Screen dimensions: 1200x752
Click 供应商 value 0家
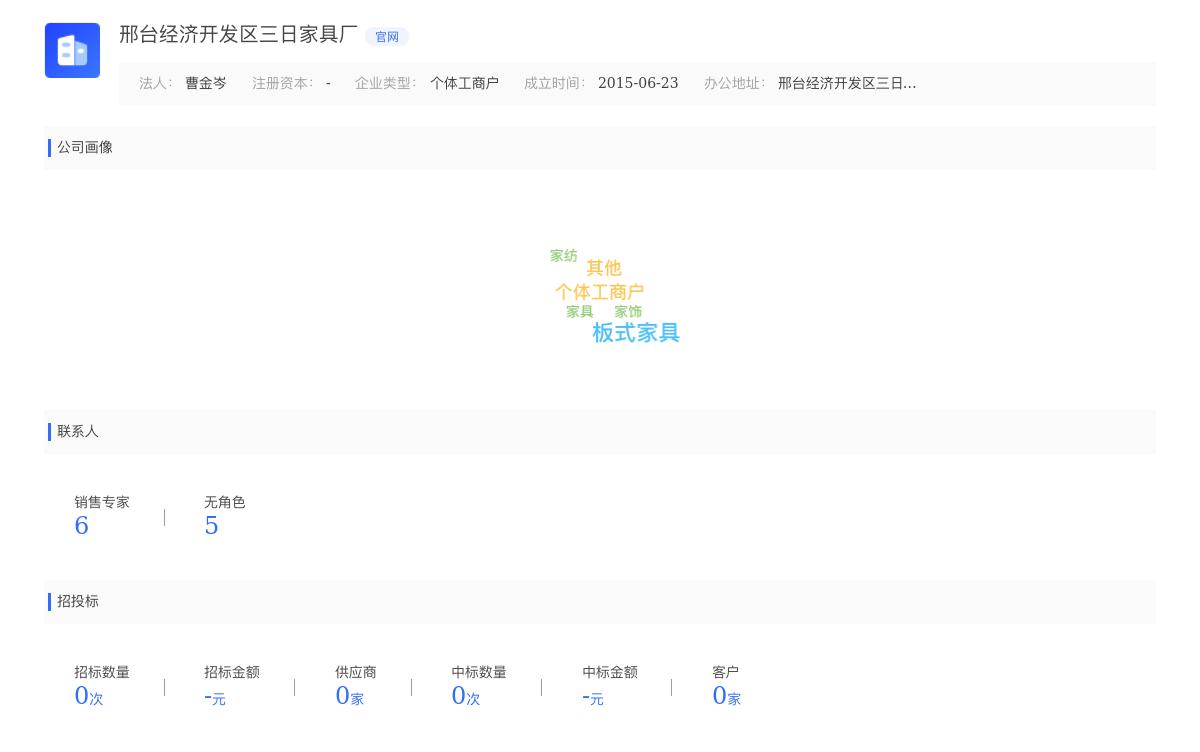pos(350,696)
